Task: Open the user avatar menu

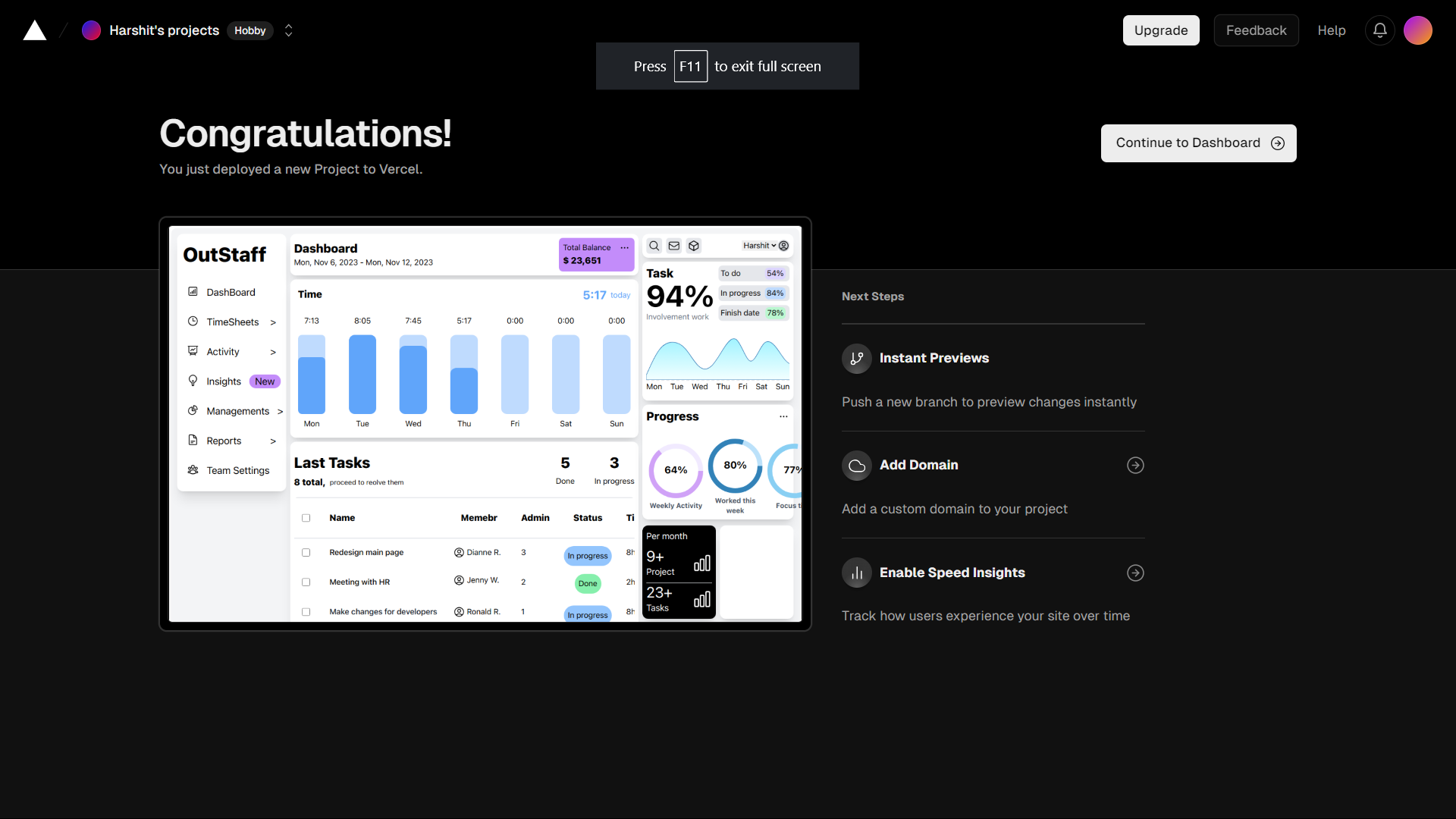Action: tap(1417, 30)
